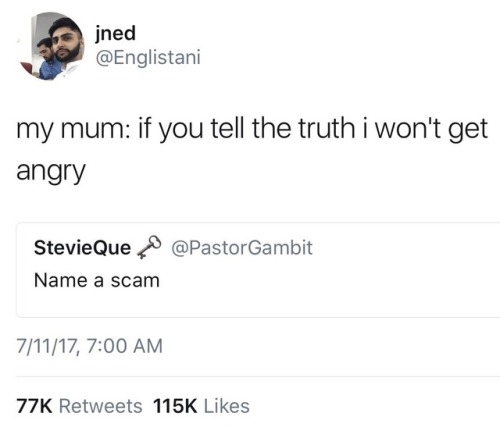Open the @Englistani handle
This screenshot has height=431, width=500.
coord(148,57)
